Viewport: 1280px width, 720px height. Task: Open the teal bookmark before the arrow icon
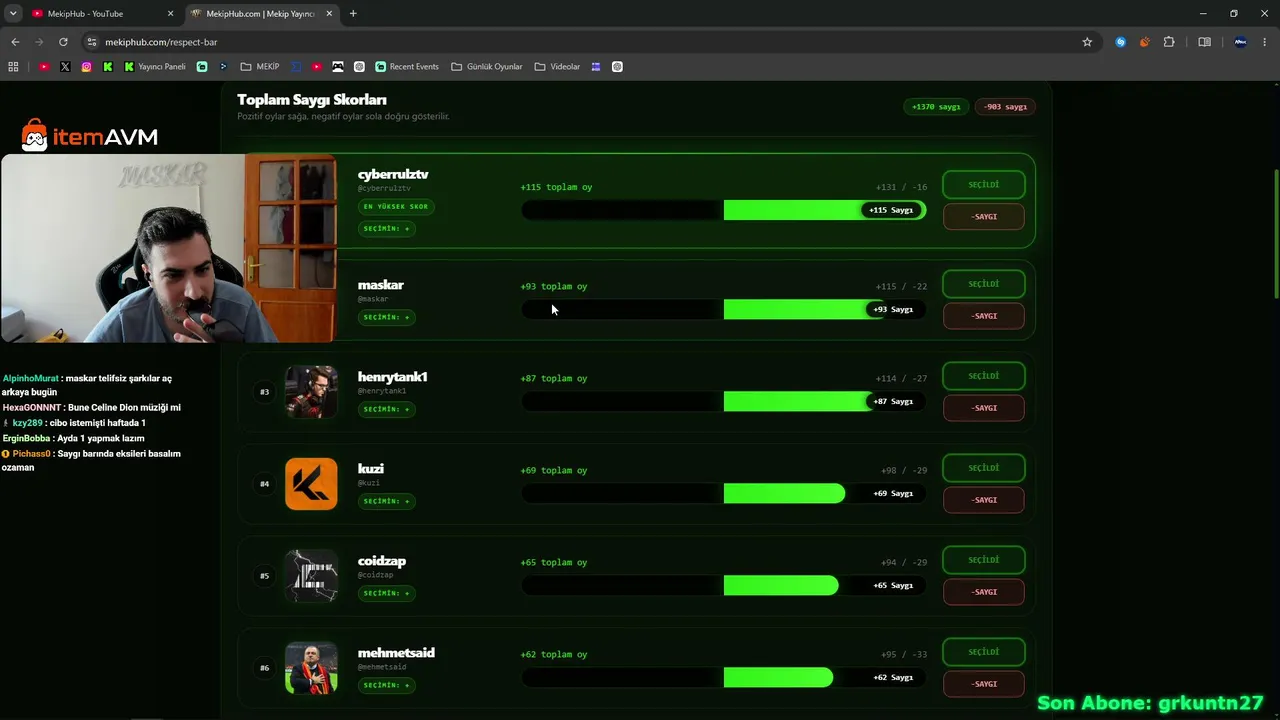[x=202, y=67]
